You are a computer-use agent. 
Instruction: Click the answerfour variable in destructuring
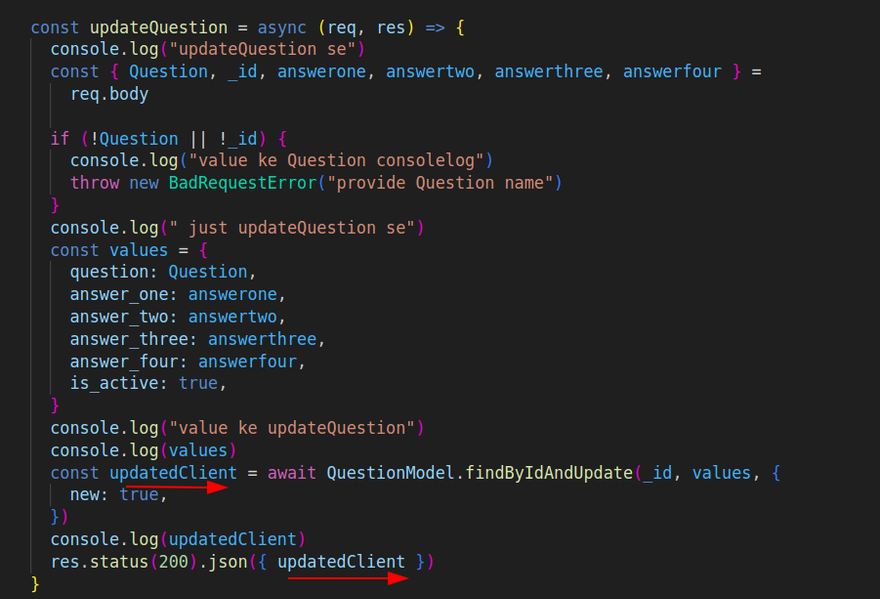tap(672, 71)
